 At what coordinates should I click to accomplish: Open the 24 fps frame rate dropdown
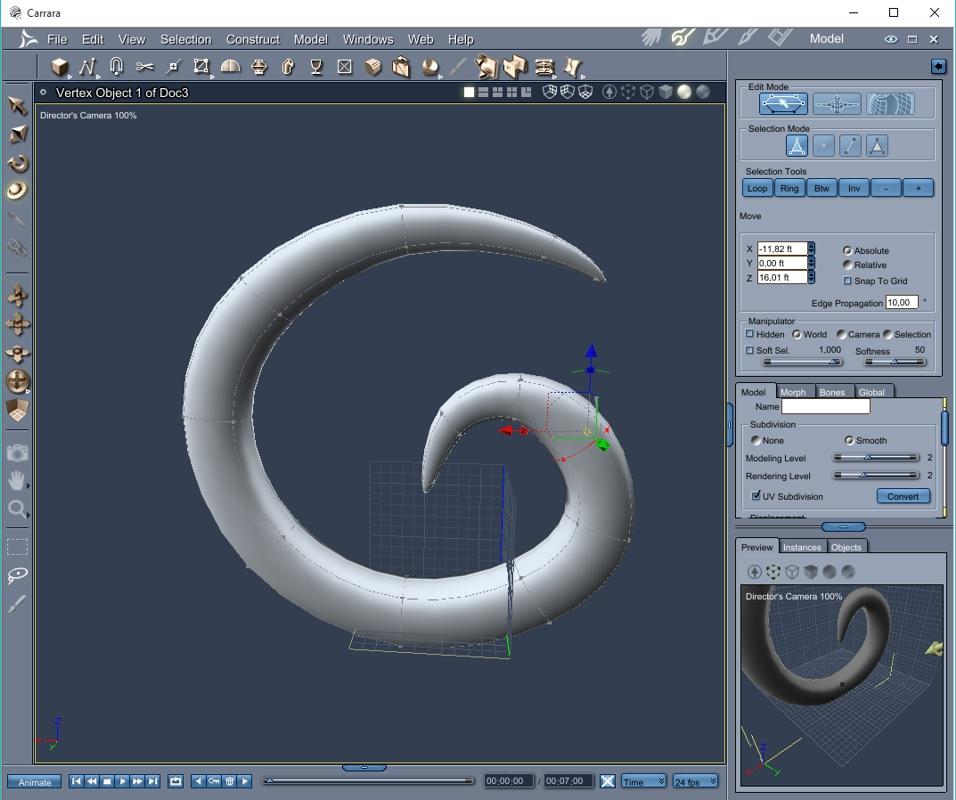[x=694, y=781]
